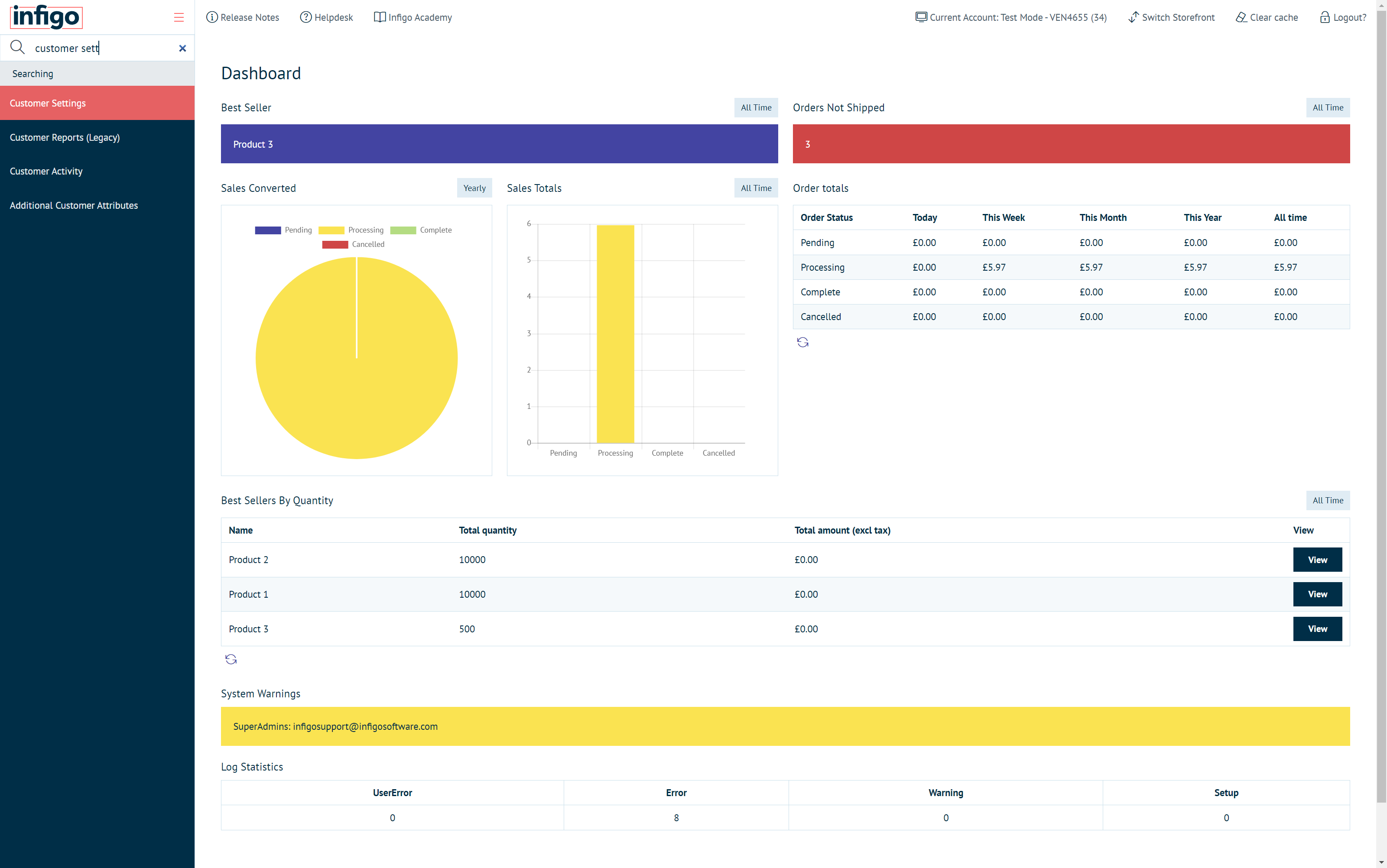Click the Switch Storefront arrows icon
1387x868 pixels.
(x=1134, y=17)
